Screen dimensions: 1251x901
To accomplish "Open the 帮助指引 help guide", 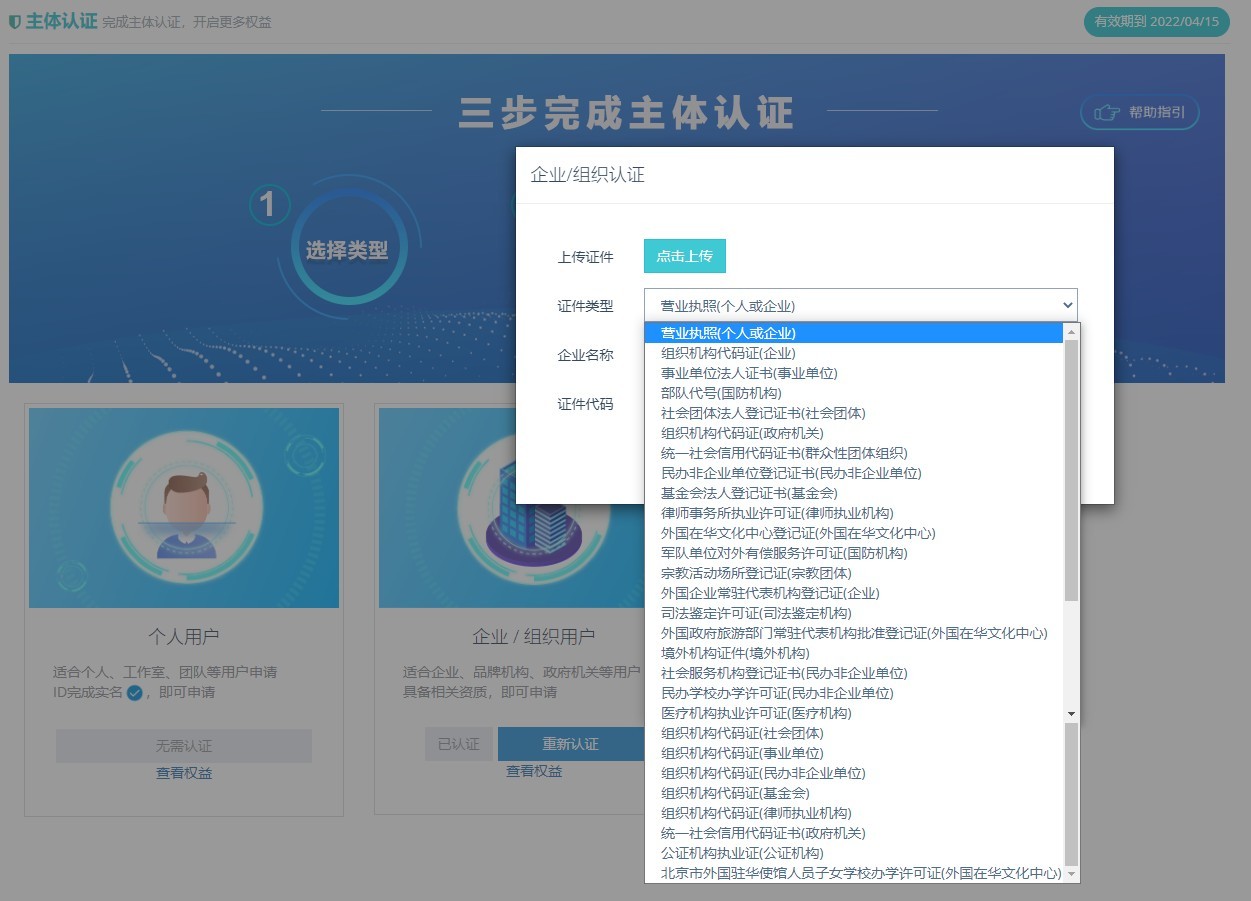I will click(x=1139, y=112).
